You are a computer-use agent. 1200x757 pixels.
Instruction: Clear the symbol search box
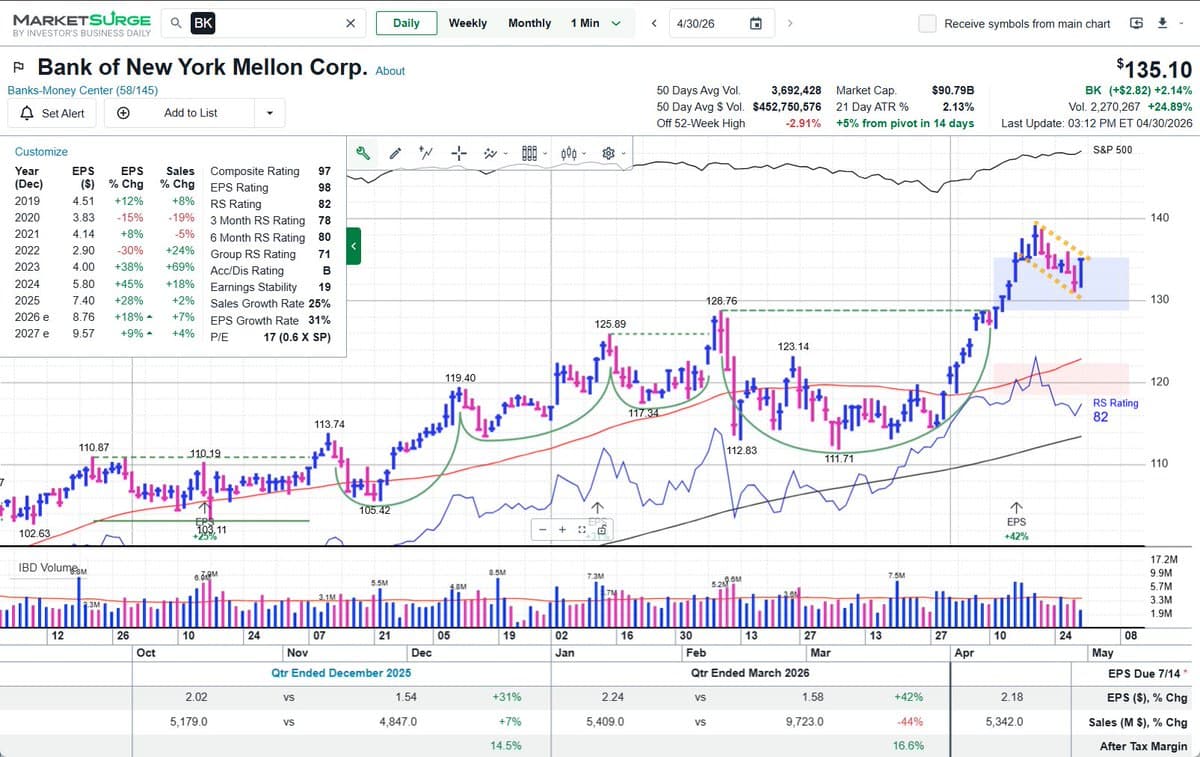tap(350, 23)
